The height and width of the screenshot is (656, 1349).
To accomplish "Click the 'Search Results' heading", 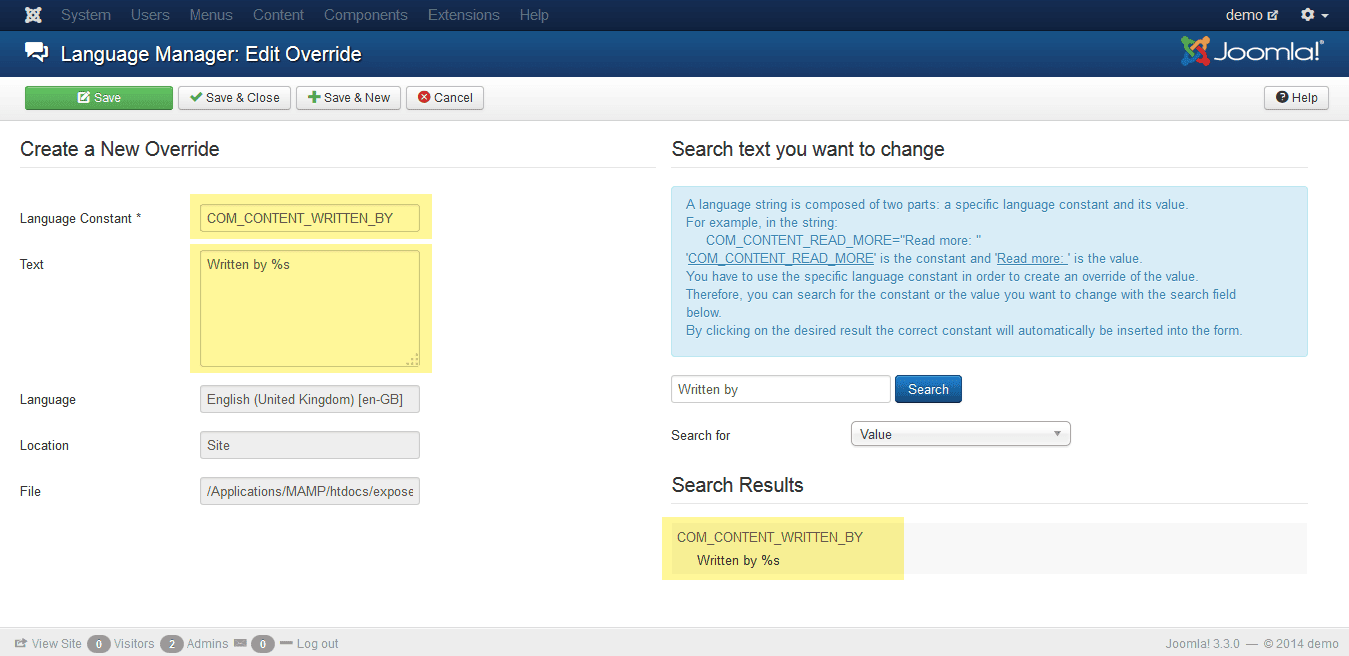I will coord(738,485).
